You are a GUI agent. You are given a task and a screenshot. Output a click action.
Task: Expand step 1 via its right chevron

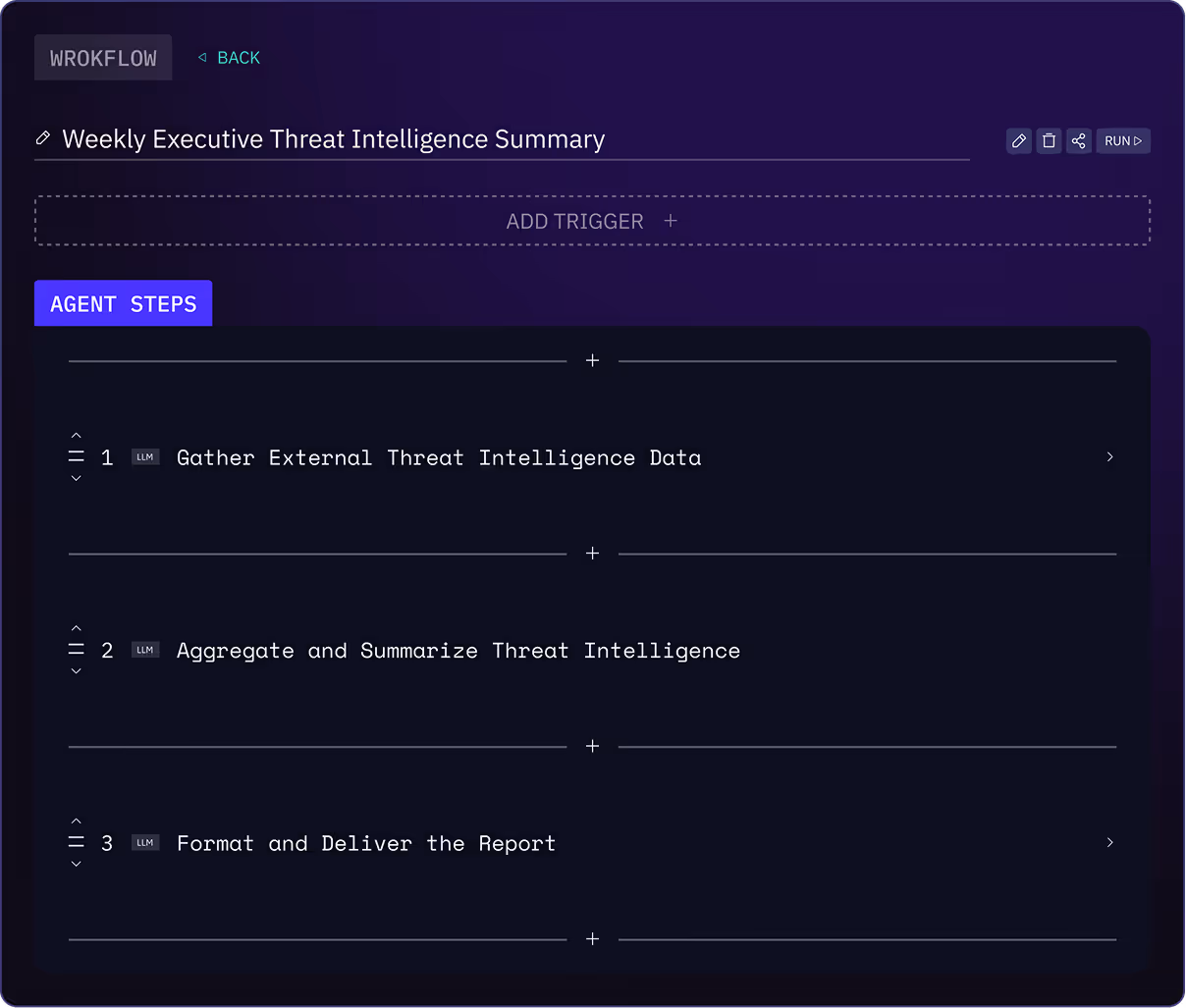coord(1109,456)
